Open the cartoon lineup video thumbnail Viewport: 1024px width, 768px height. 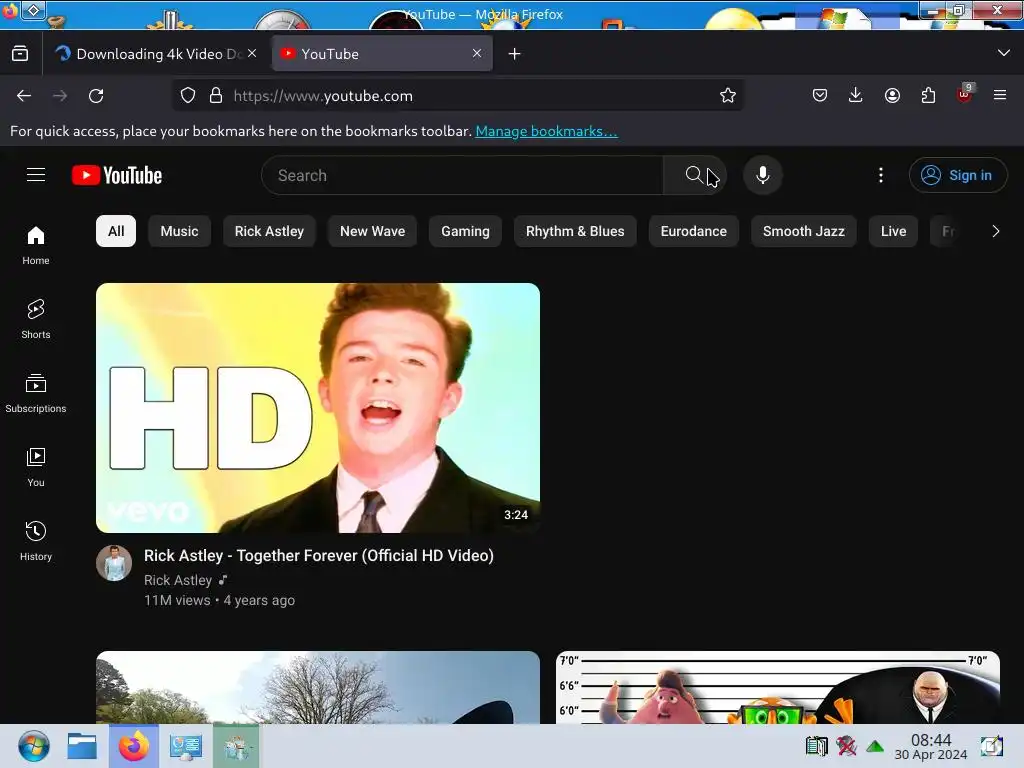click(x=778, y=687)
